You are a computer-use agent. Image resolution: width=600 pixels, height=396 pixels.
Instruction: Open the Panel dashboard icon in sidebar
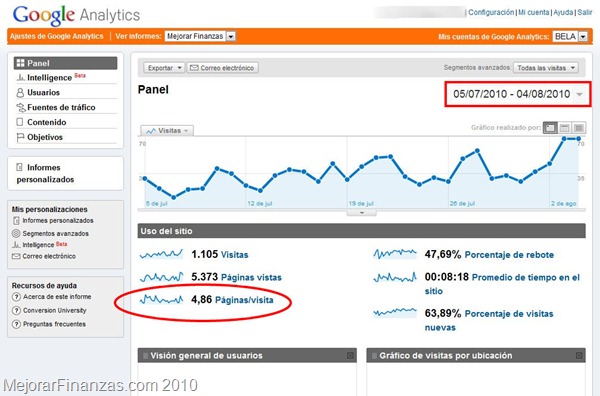pyautogui.click(x=20, y=63)
